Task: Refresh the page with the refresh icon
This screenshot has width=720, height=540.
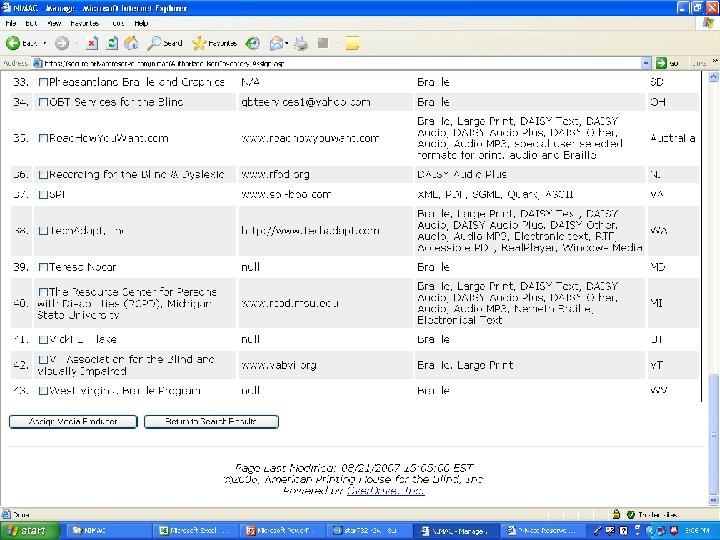Action: (112, 43)
